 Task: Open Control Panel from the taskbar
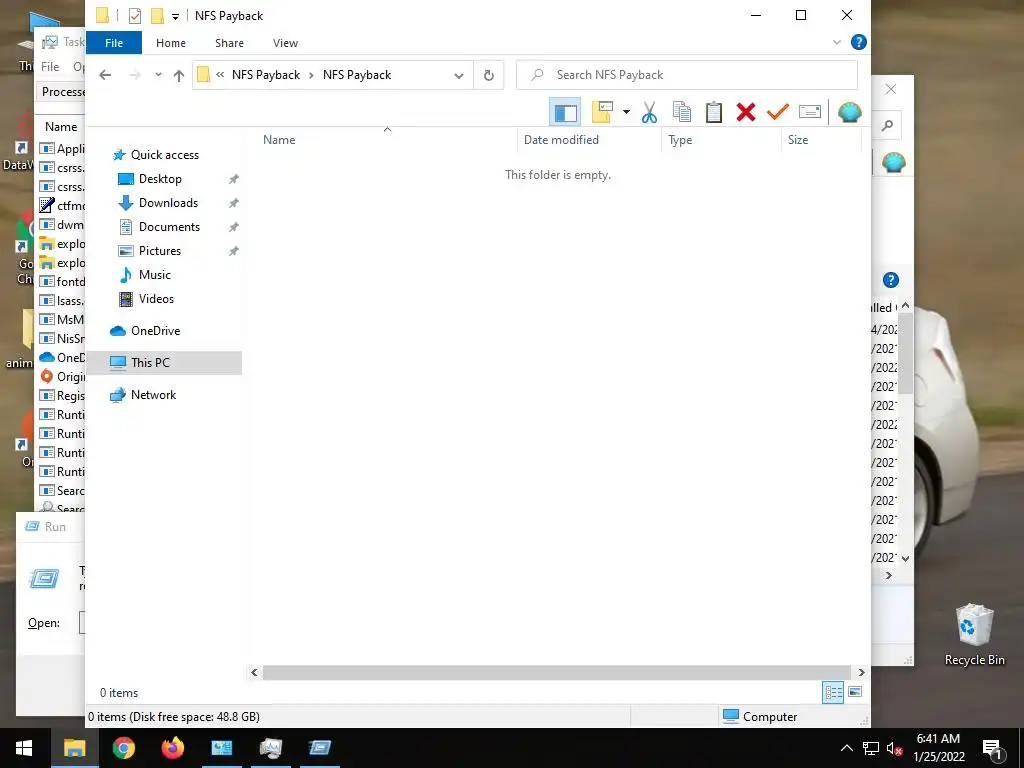pyautogui.click(x=221, y=748)
